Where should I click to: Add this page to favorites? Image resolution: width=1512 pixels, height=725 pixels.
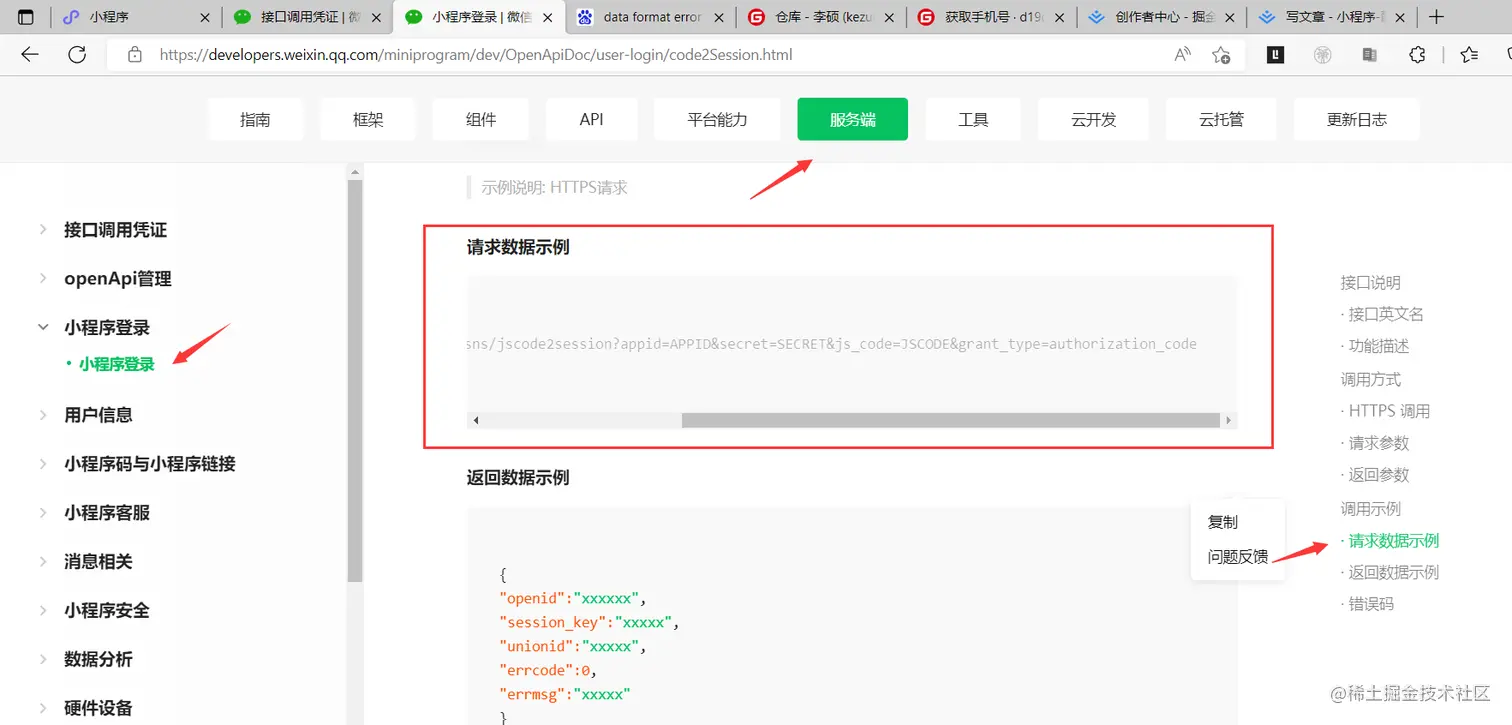1221,55
